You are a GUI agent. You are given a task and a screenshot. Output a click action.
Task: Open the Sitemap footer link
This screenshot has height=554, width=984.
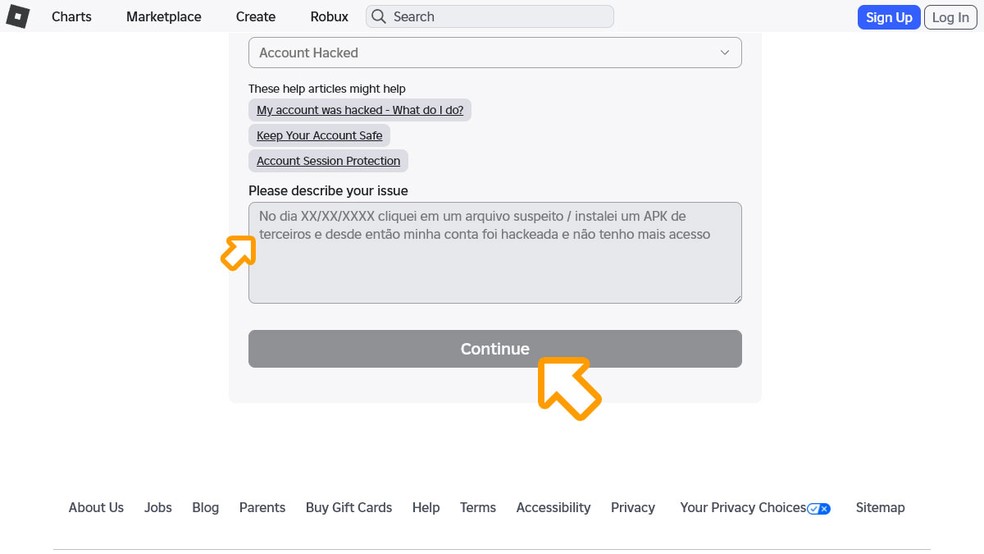(880, 508)
